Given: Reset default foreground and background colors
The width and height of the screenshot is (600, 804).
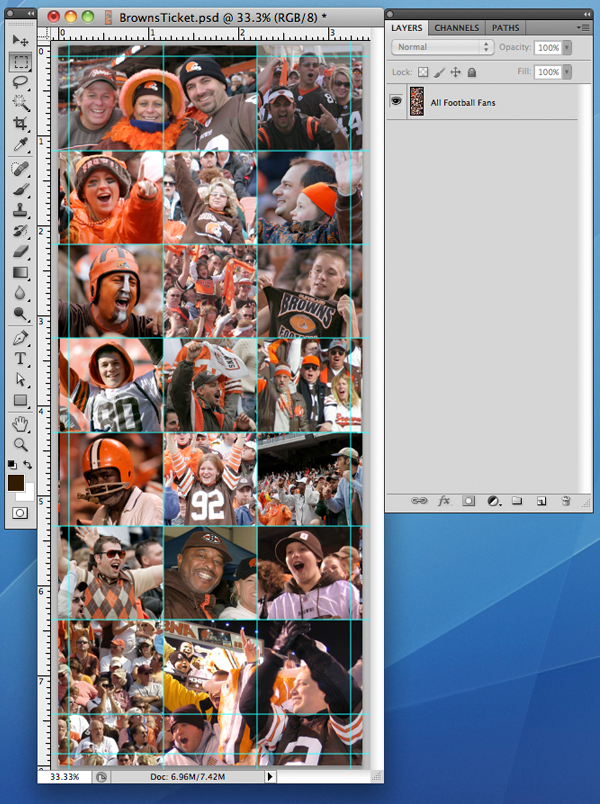Looking at the screenshot, I should coord(12,465).
